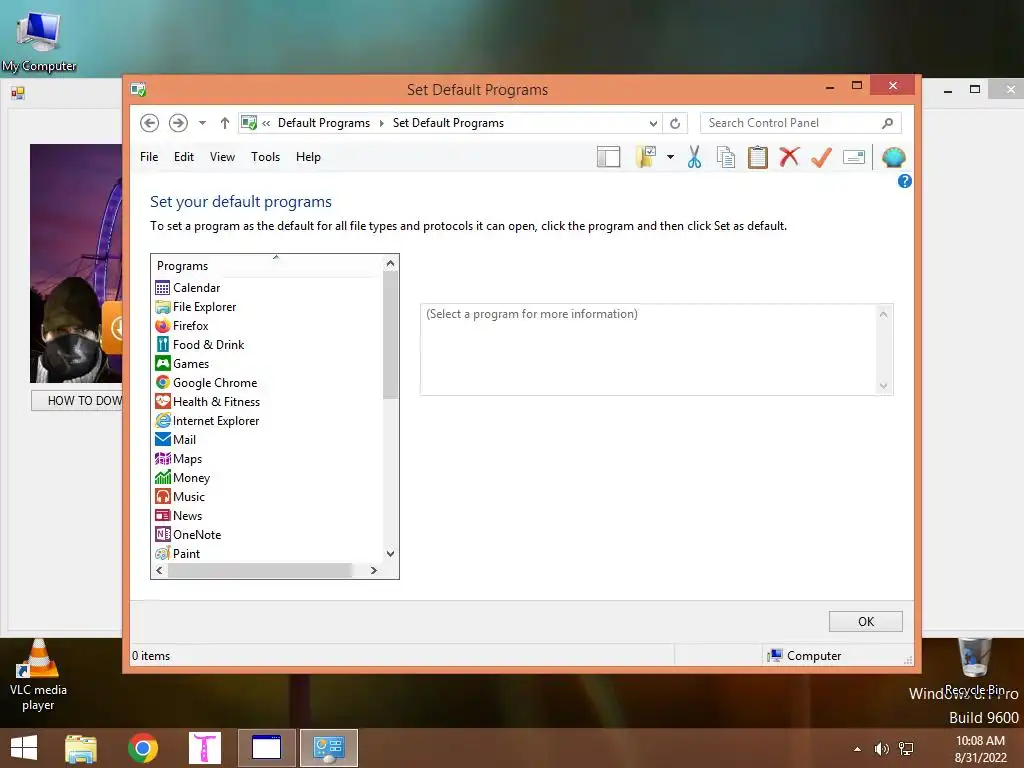Click the blue shell icon in toolbar

point(893,157)
